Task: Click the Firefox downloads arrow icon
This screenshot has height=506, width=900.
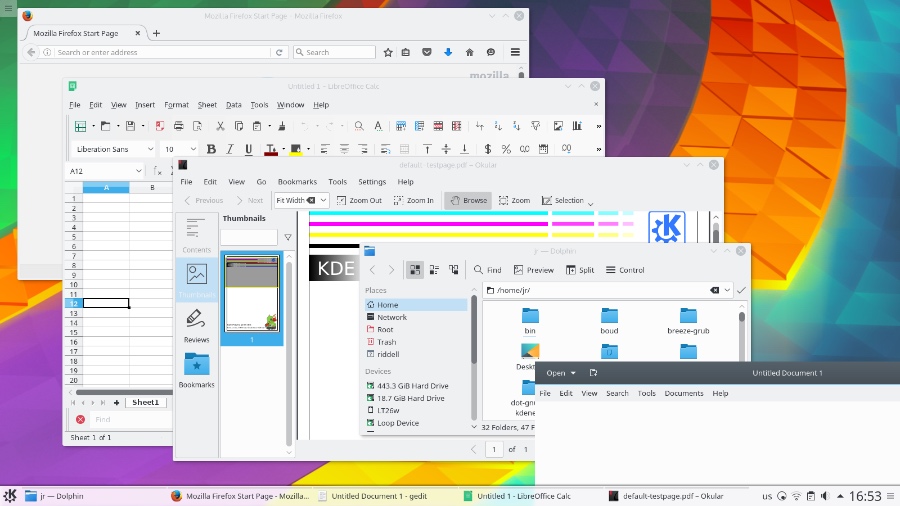Action: [448, 52]
